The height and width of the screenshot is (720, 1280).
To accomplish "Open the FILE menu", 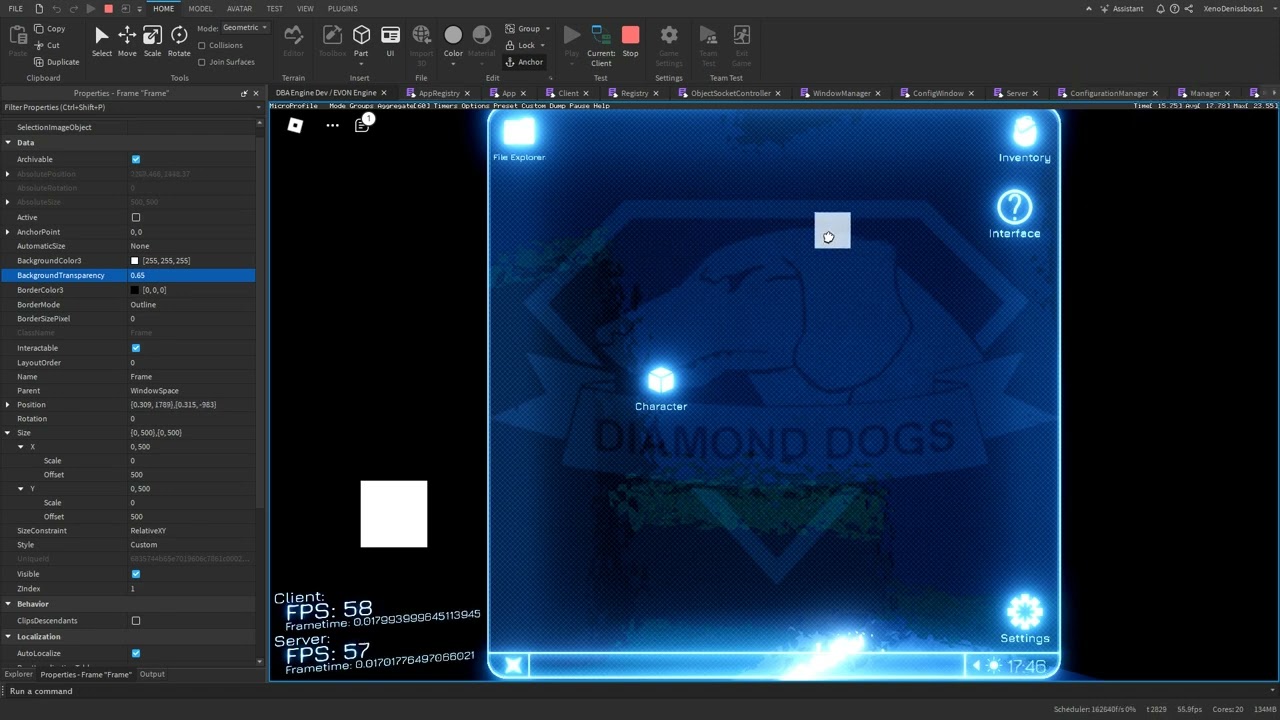I will pos(16,9).
